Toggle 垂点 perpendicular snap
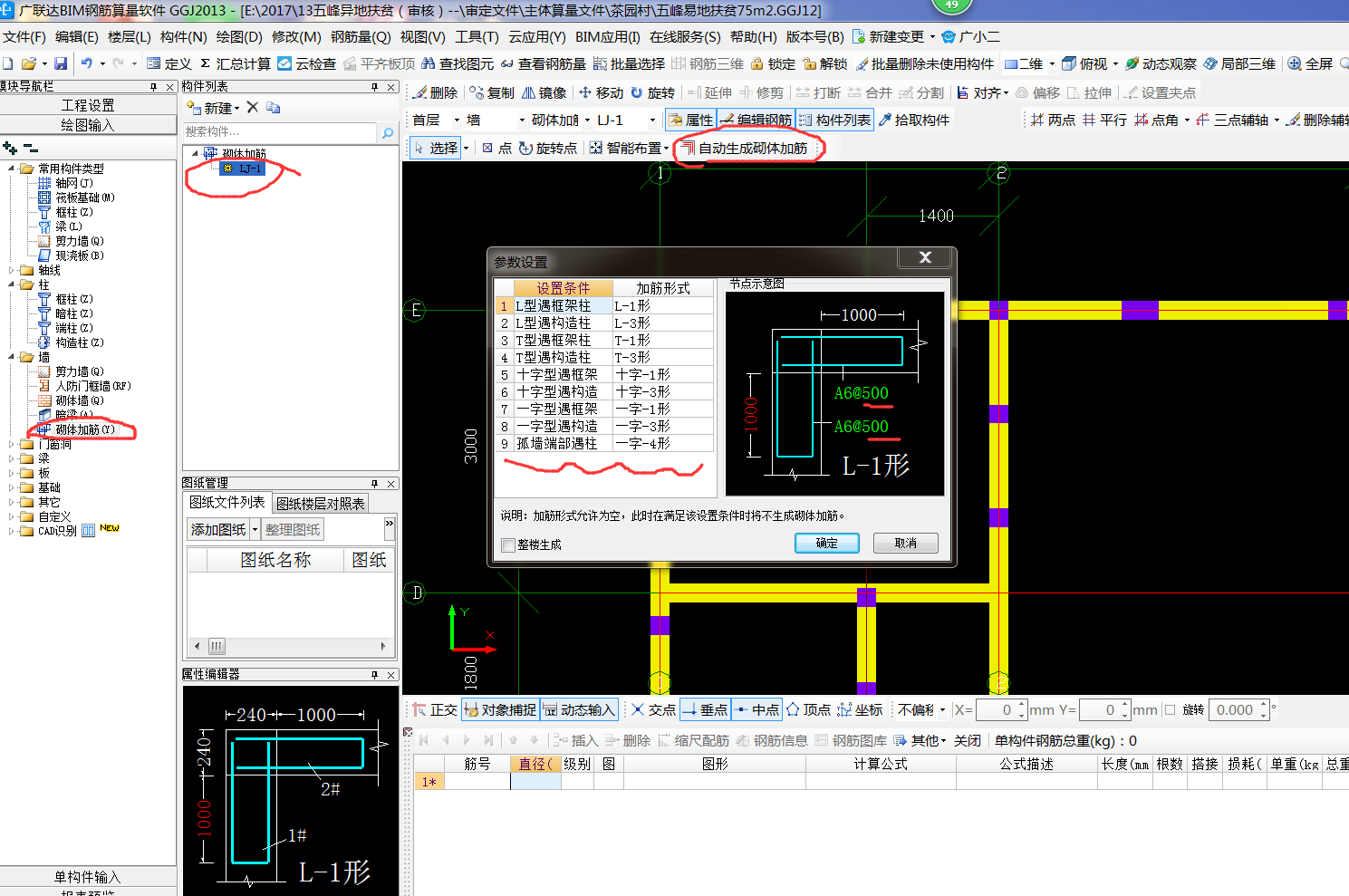This screenshot has width=1349, height=896. point(705,709)
